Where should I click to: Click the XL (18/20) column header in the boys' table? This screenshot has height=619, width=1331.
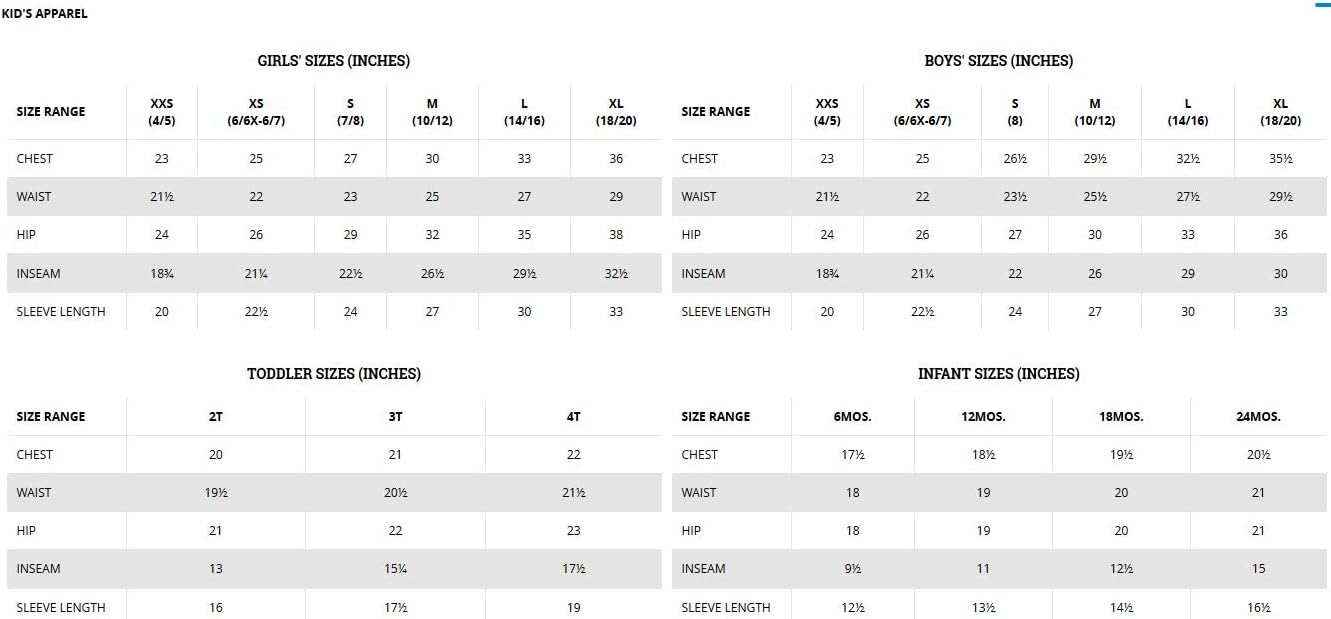pyautogui.click(x=1281, y=112)
